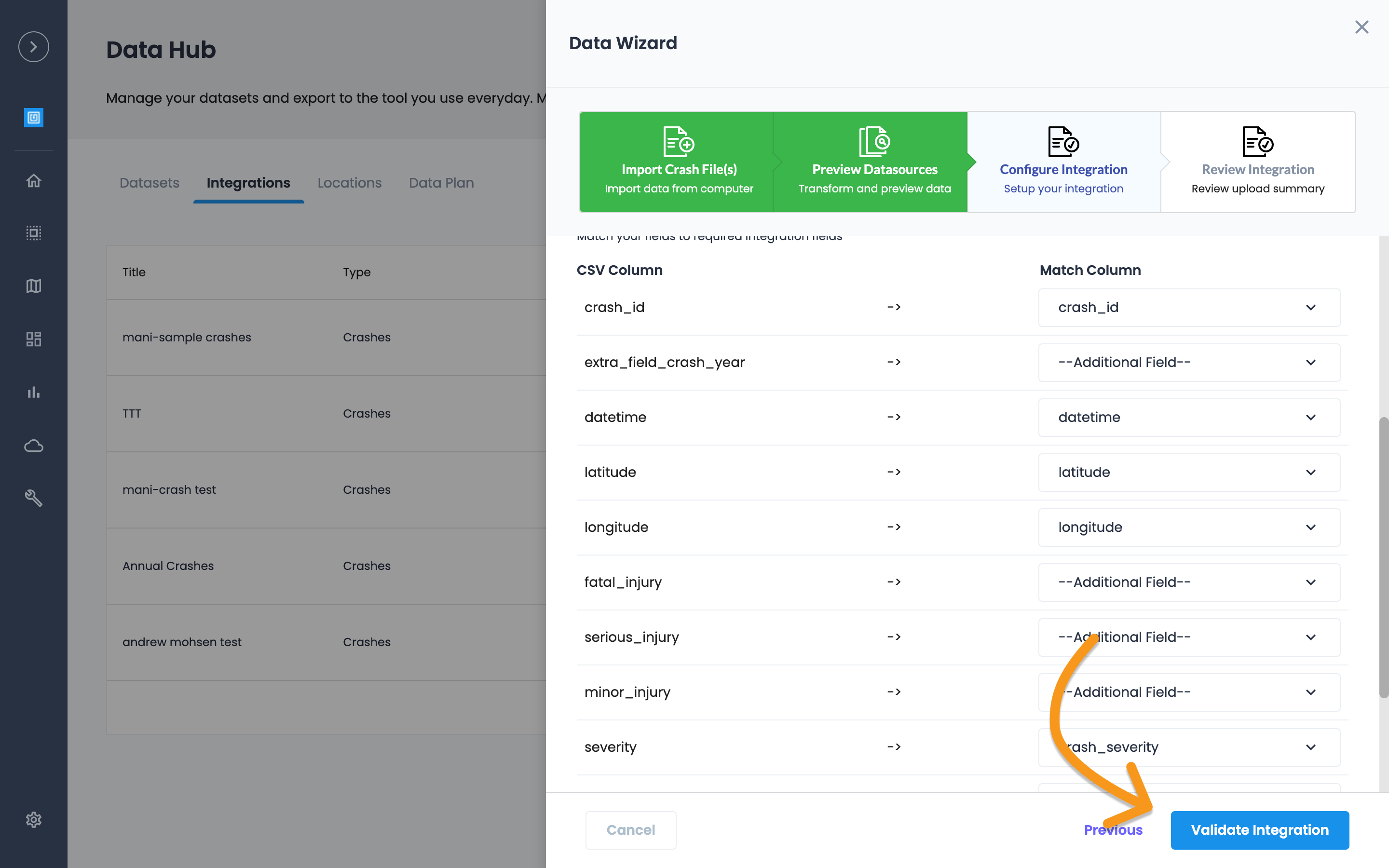Click the Validate Integration button
The height and width of the screenshot is (868, 1389).
pos(1259,830)
